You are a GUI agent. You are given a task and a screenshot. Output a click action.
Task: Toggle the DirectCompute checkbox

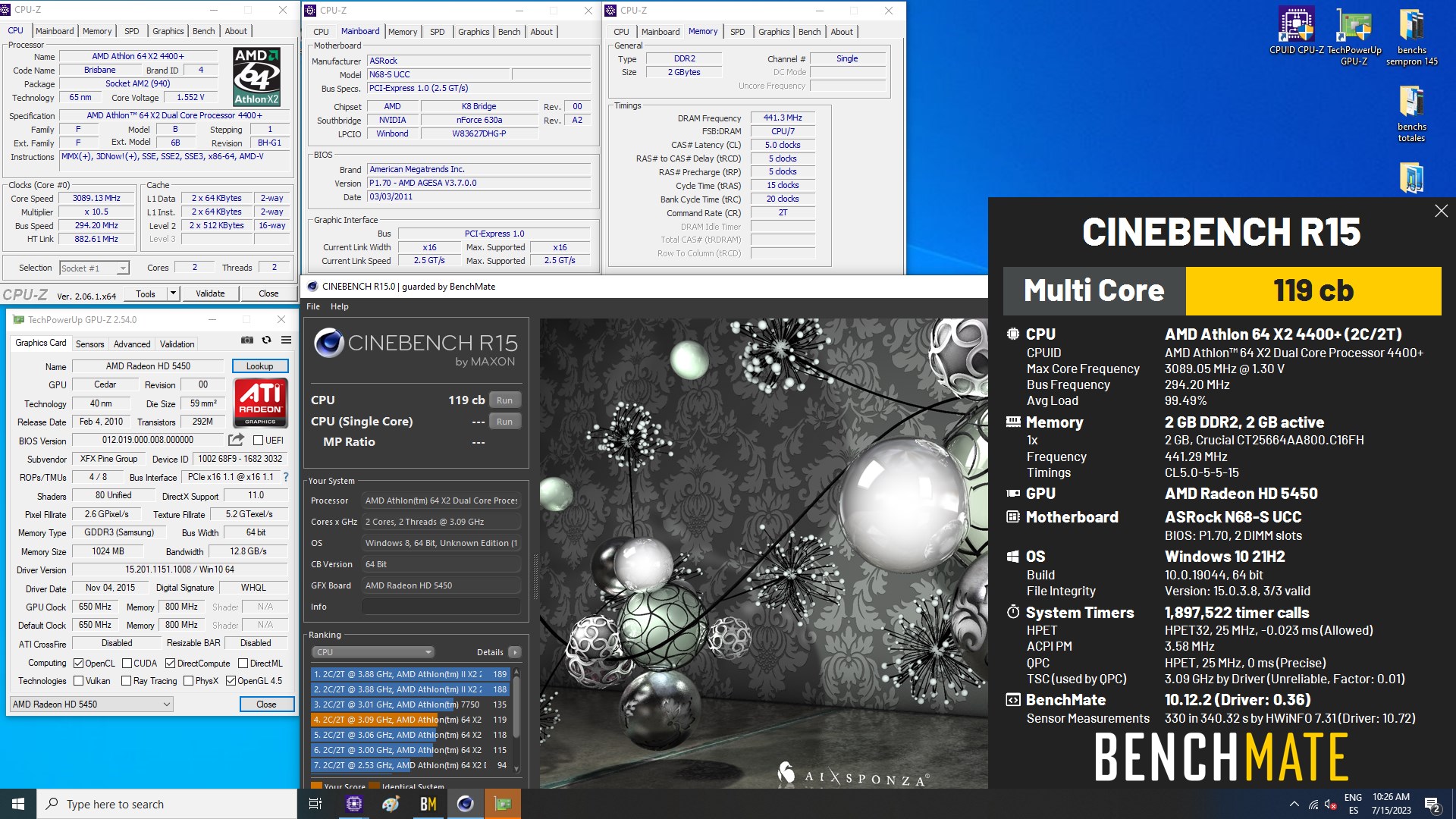[x=171, y=664]
